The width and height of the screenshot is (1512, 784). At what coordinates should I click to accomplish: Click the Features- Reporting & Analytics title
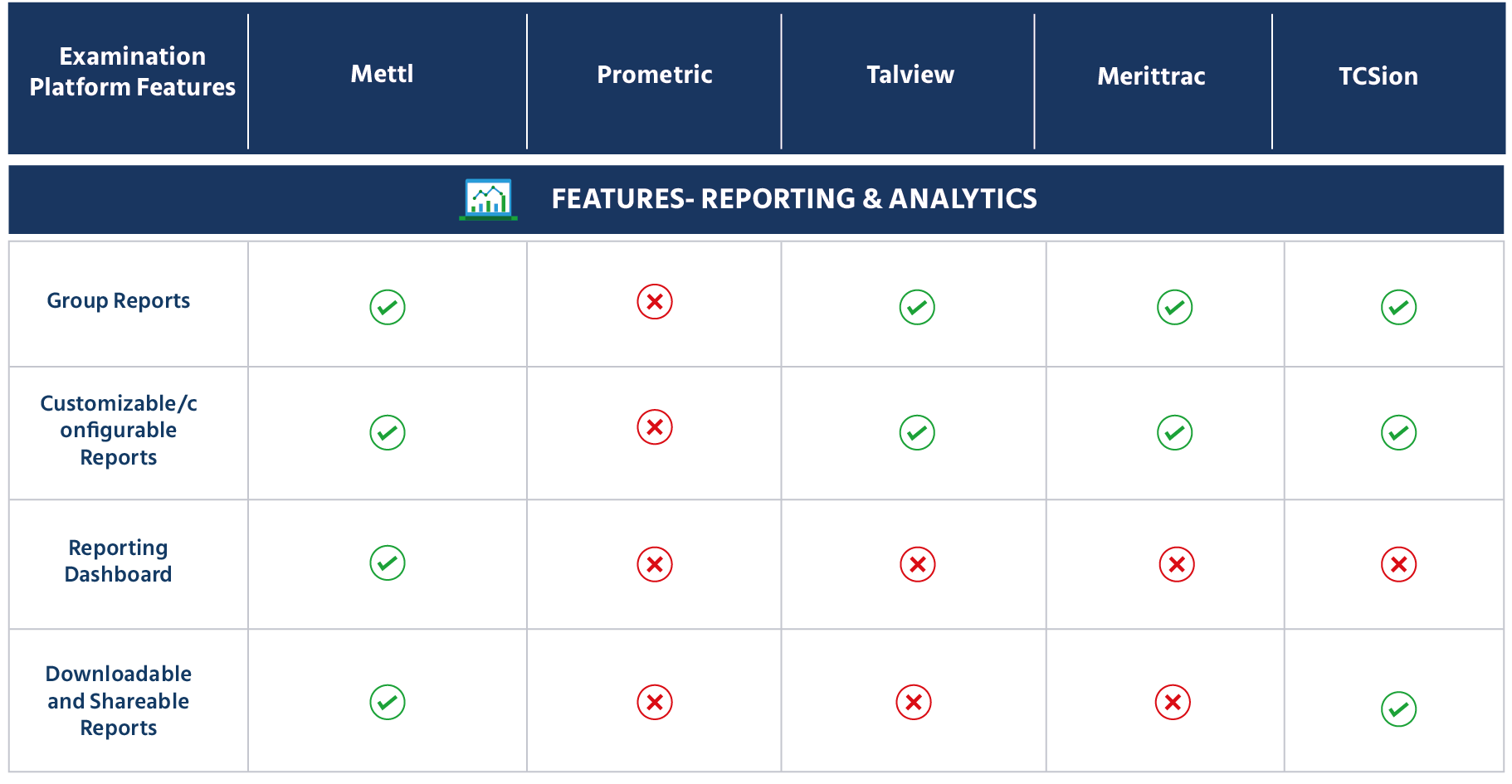coord(794,199)
